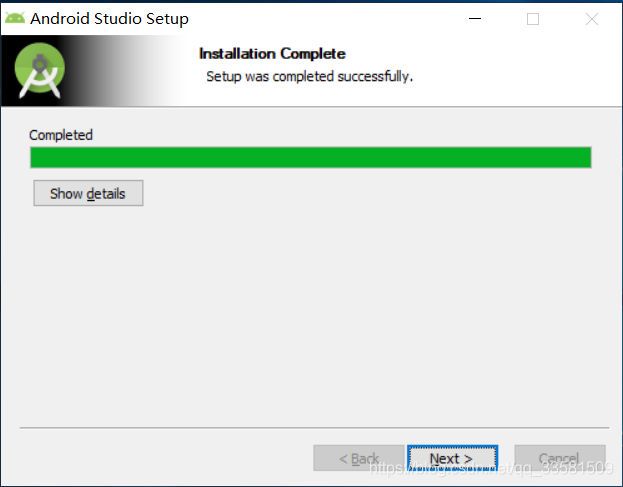The width and height of the screenshot is (623, 487).
Task: Click the greyed-out Cancel button
Action: click(560, 458)
